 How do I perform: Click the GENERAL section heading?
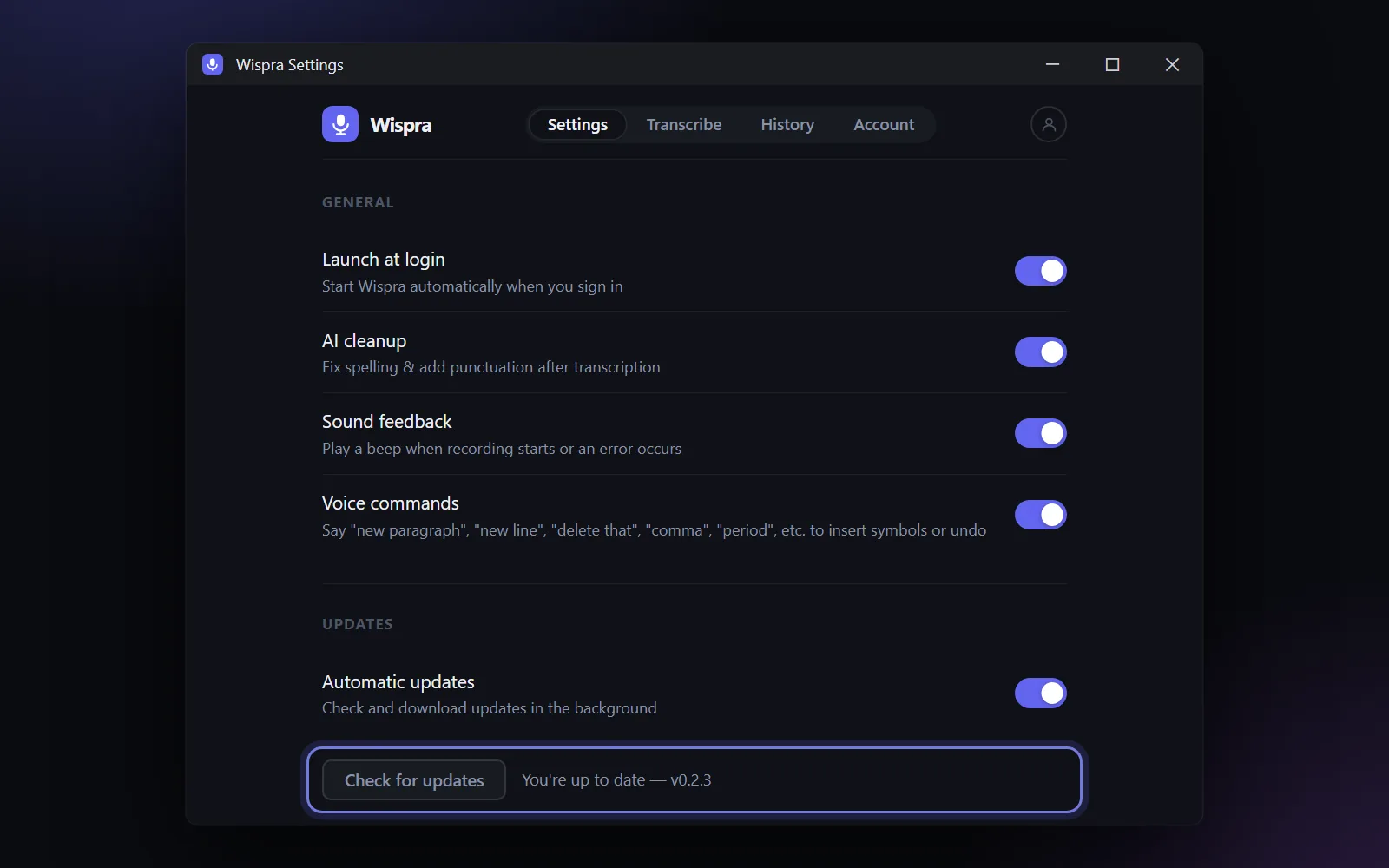tap(358, 202)
